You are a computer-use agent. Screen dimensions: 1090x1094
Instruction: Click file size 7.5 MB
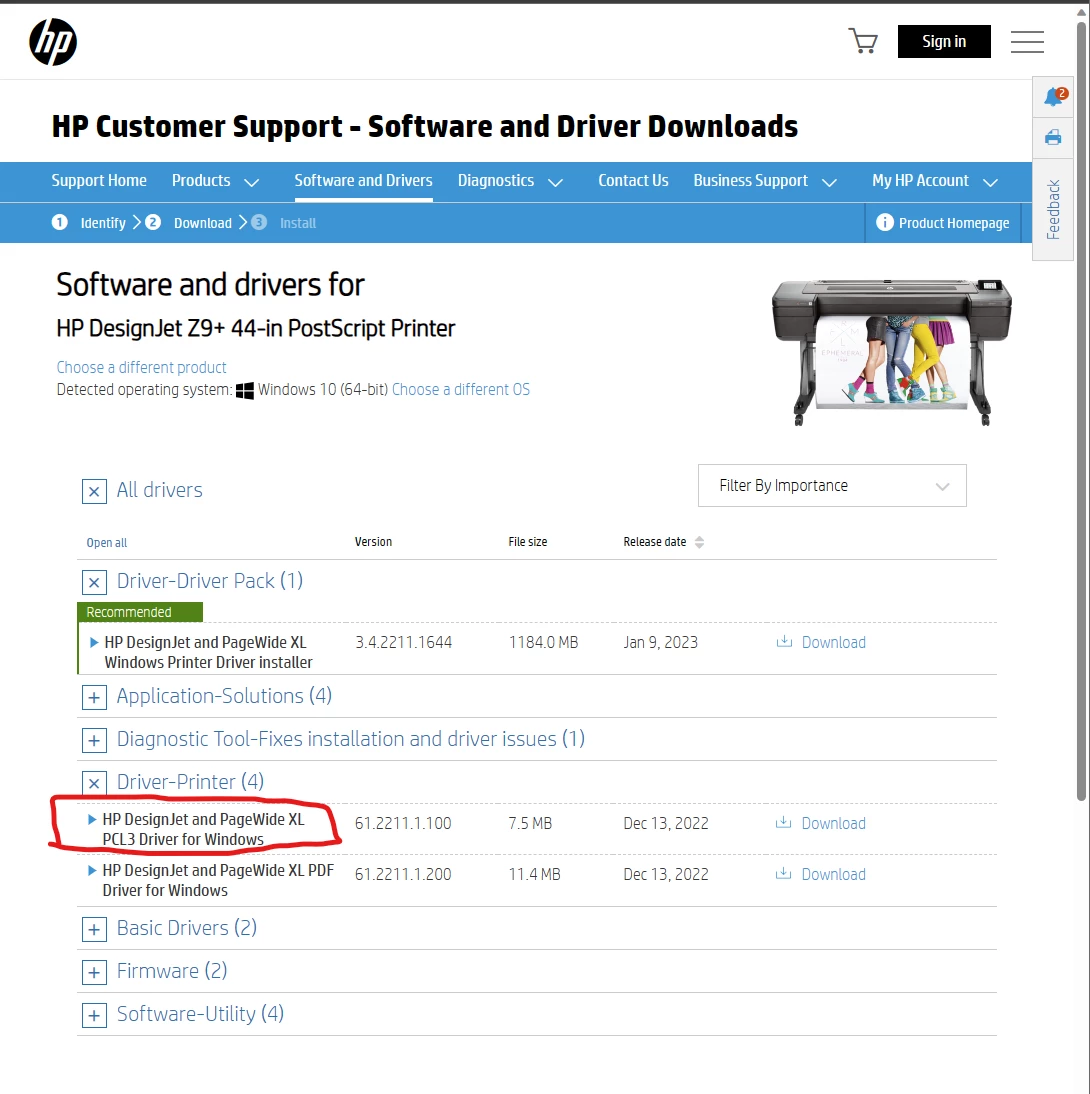[530, 823]
